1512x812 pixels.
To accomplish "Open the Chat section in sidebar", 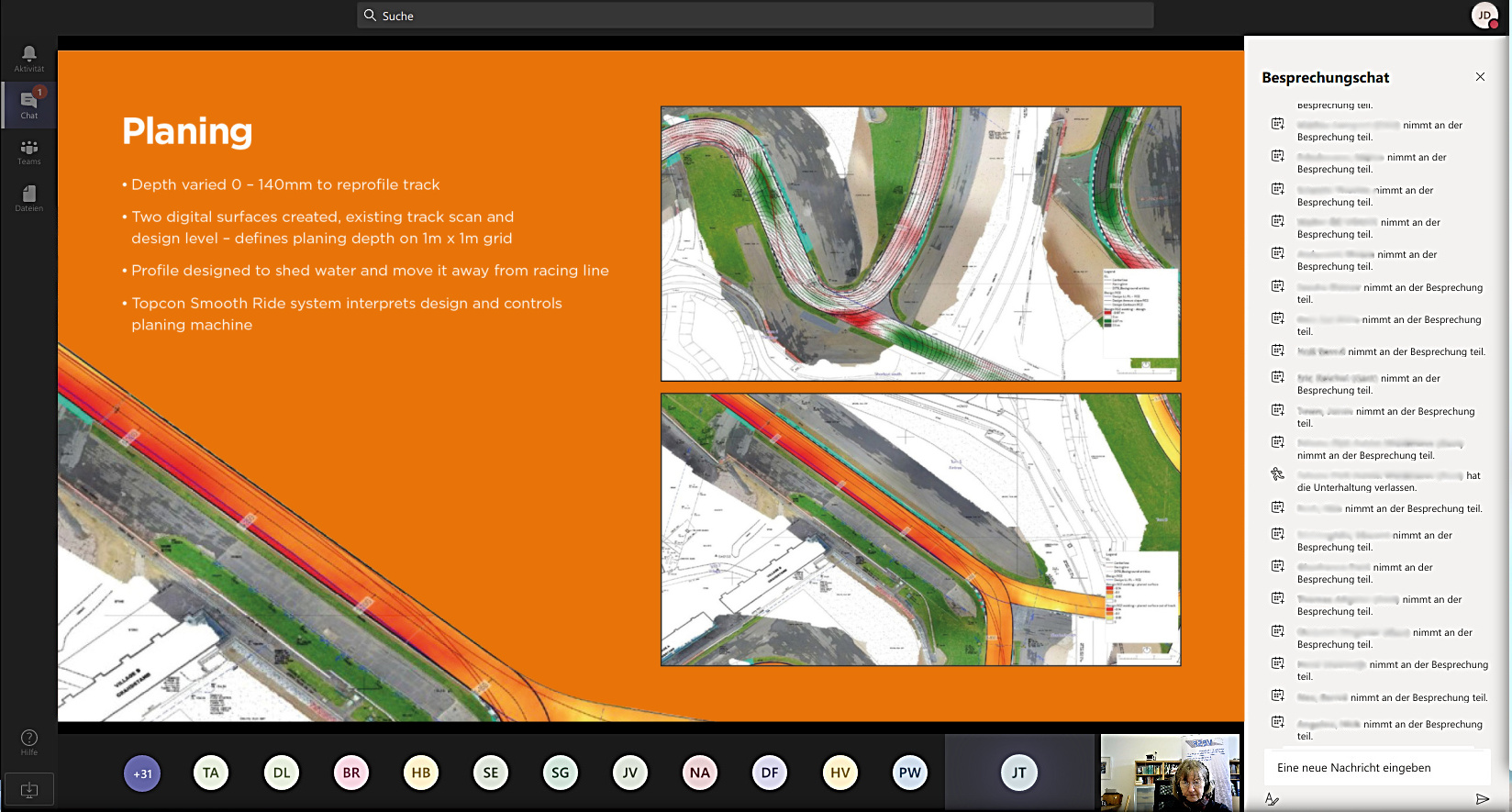I will pyautogui.click(x=28, y=105).
